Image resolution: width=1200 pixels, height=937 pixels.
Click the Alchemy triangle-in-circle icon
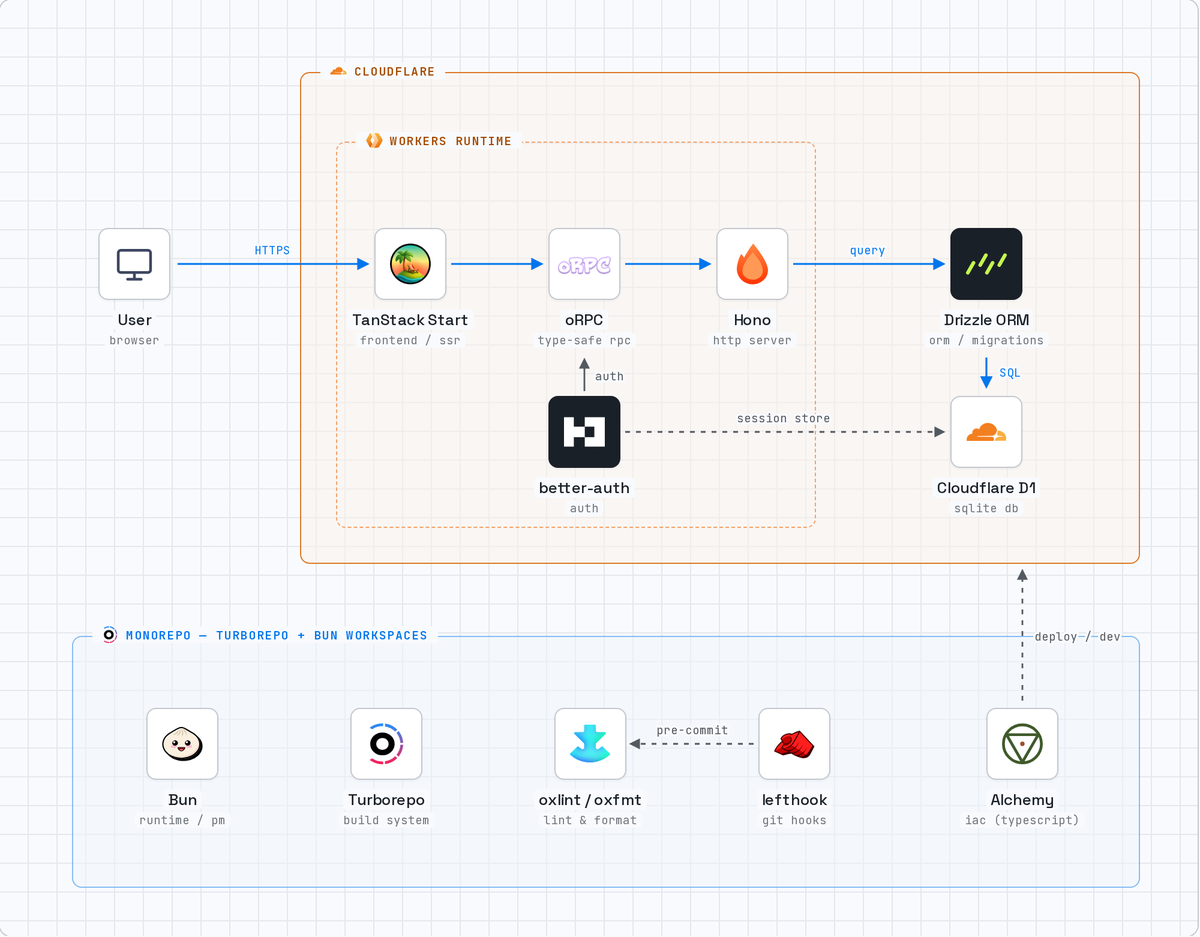(x=1022, y=744)
